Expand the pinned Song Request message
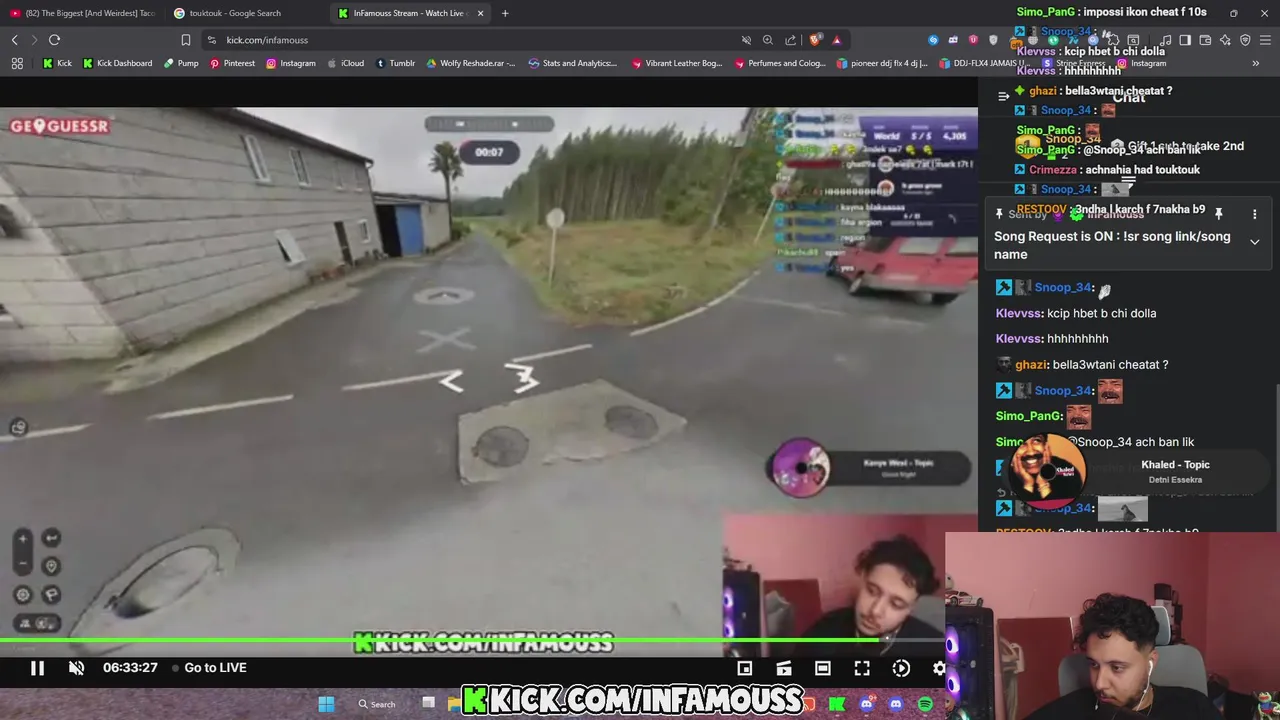 click(x=1254, y=241)
